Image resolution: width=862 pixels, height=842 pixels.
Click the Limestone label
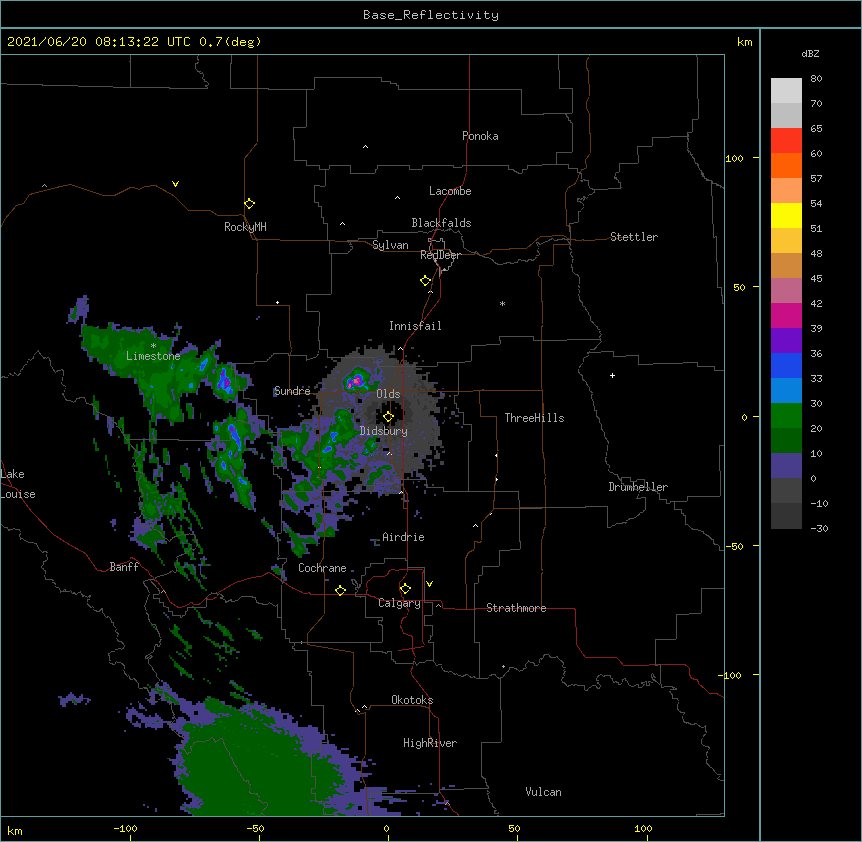click(153, 356)
